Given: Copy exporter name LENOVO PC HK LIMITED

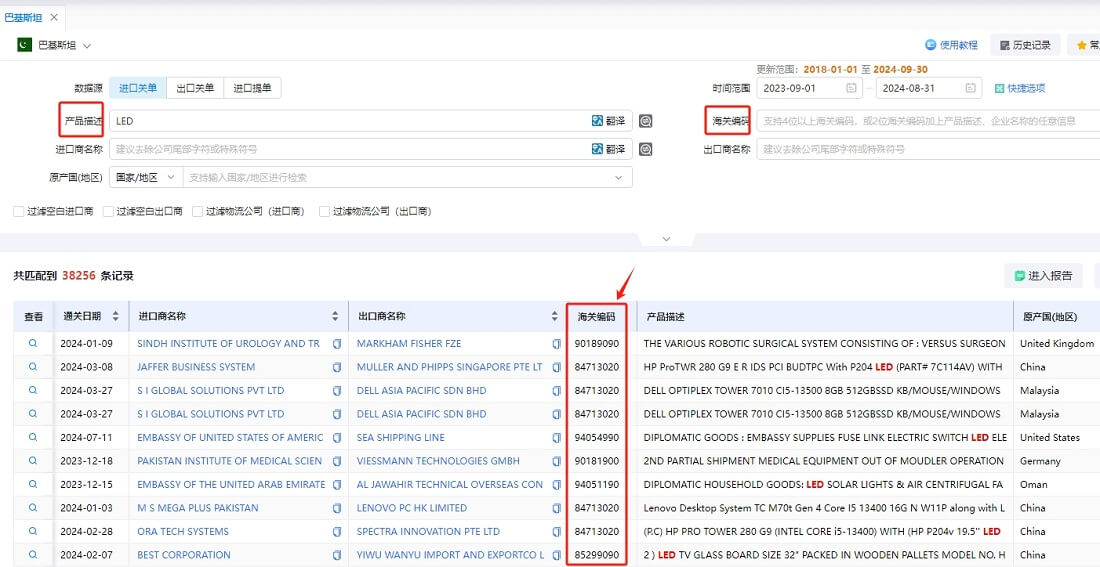Looking at the screenshot, I should click(x=556, y=508).
